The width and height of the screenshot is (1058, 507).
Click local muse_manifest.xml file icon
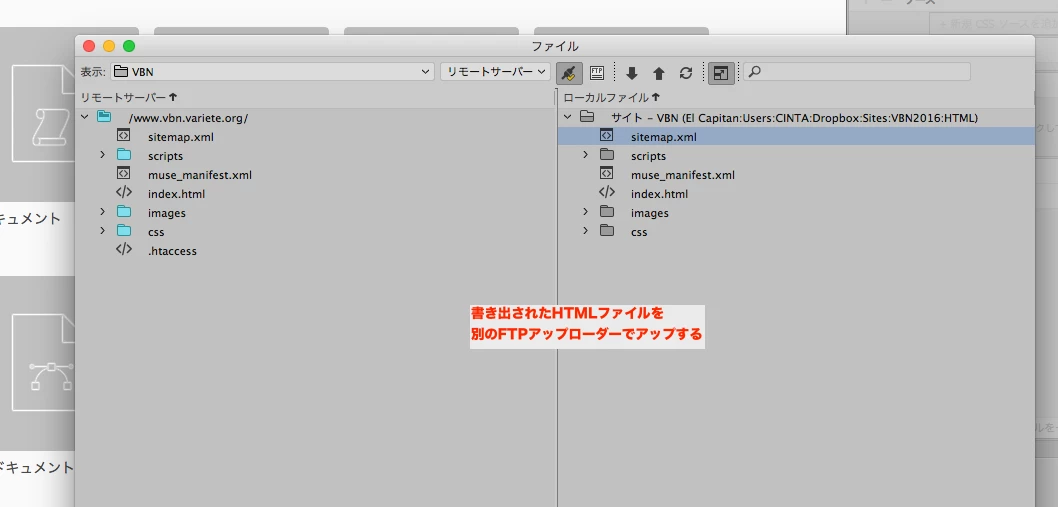(606, 173)
